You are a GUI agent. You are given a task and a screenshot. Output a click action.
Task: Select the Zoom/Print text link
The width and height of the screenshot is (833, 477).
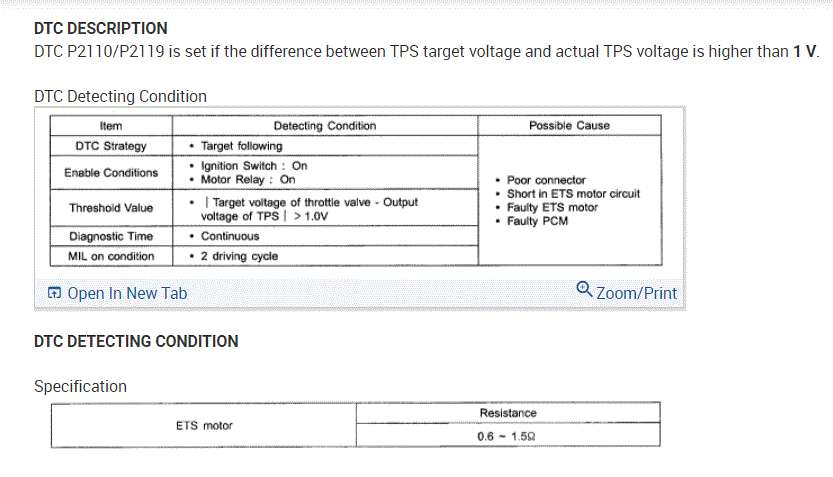[x=636, y=293]
